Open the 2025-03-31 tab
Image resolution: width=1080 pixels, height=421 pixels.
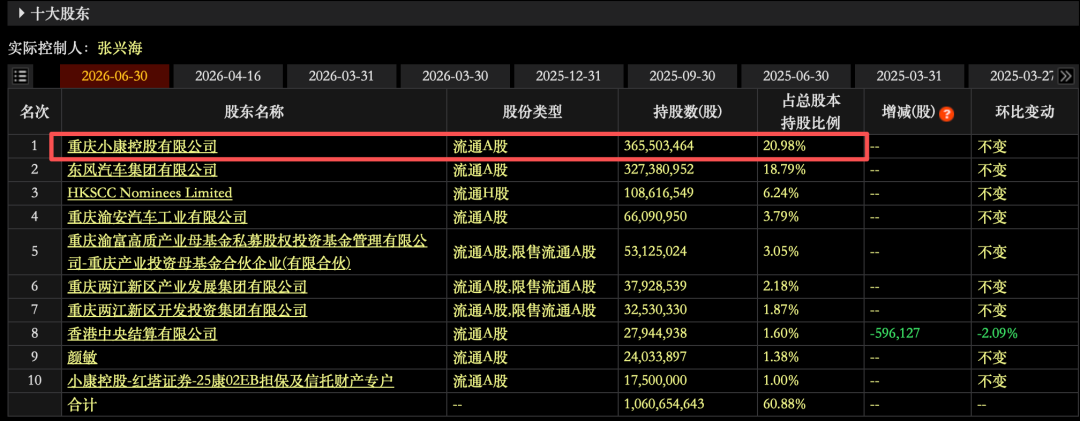click(x=910, y=76)
